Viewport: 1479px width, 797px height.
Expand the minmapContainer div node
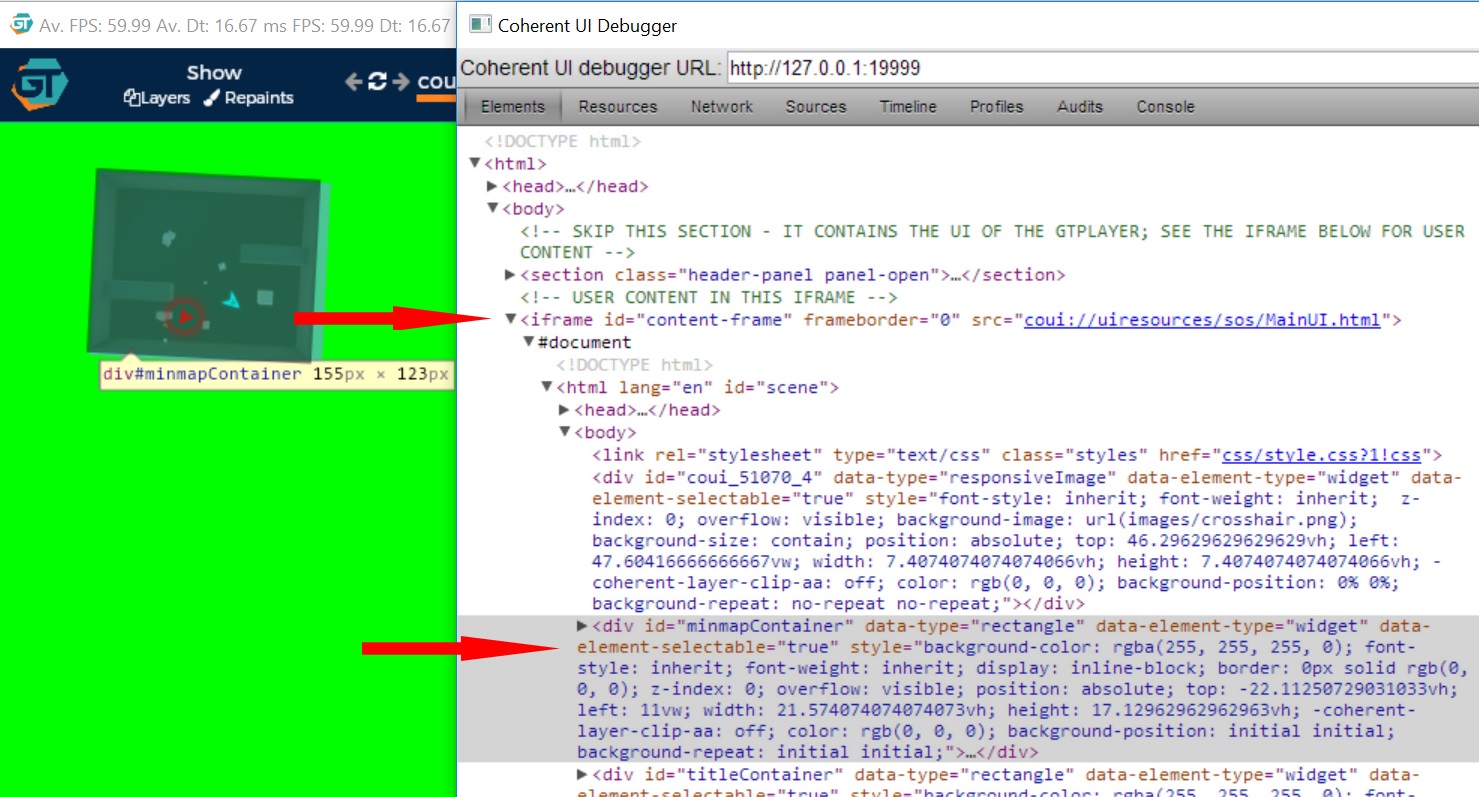[583, 626]
